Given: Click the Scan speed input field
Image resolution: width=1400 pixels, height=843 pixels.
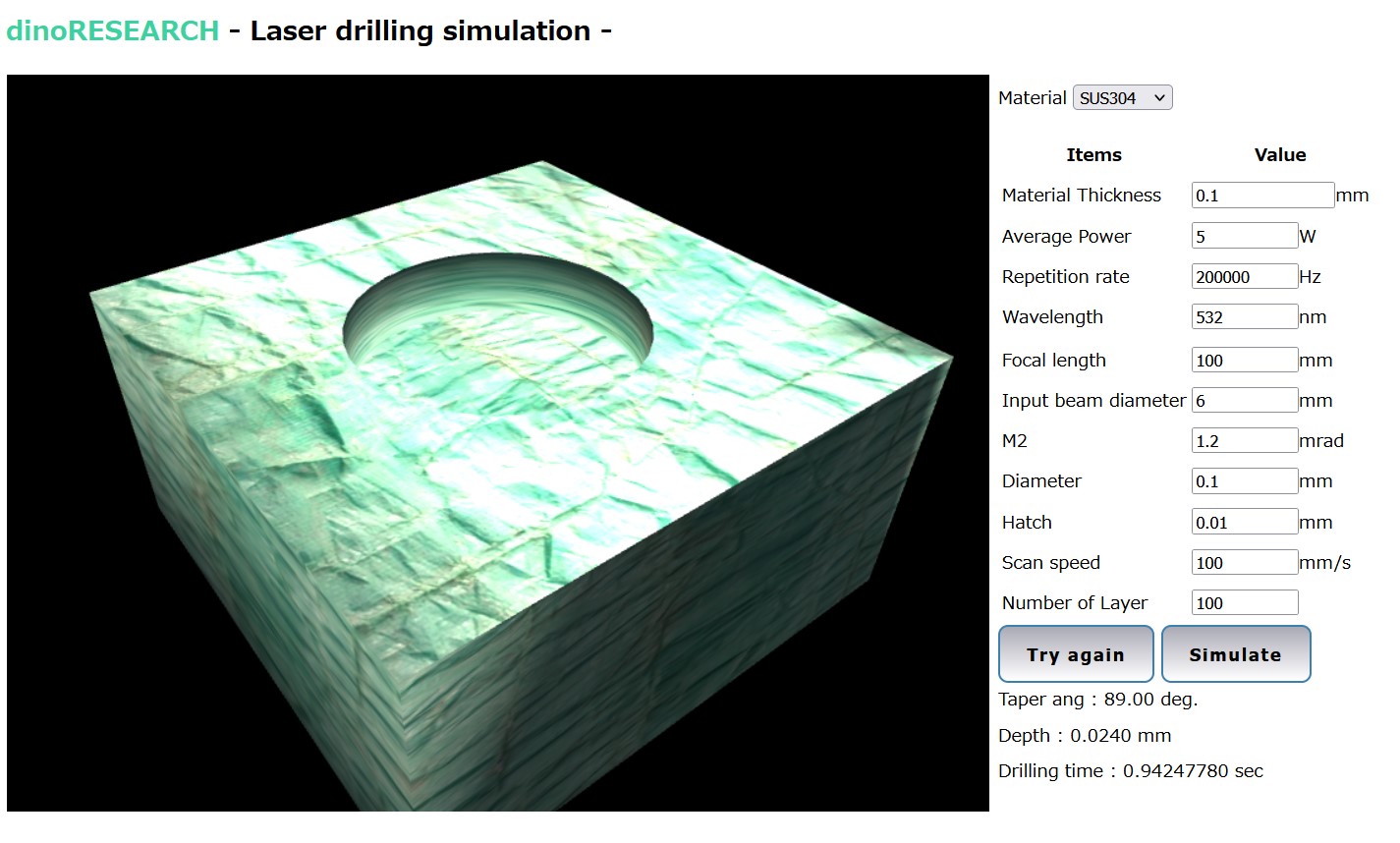Looking at the screenshot, I should pyautogui.click(x=1244, y=563).
